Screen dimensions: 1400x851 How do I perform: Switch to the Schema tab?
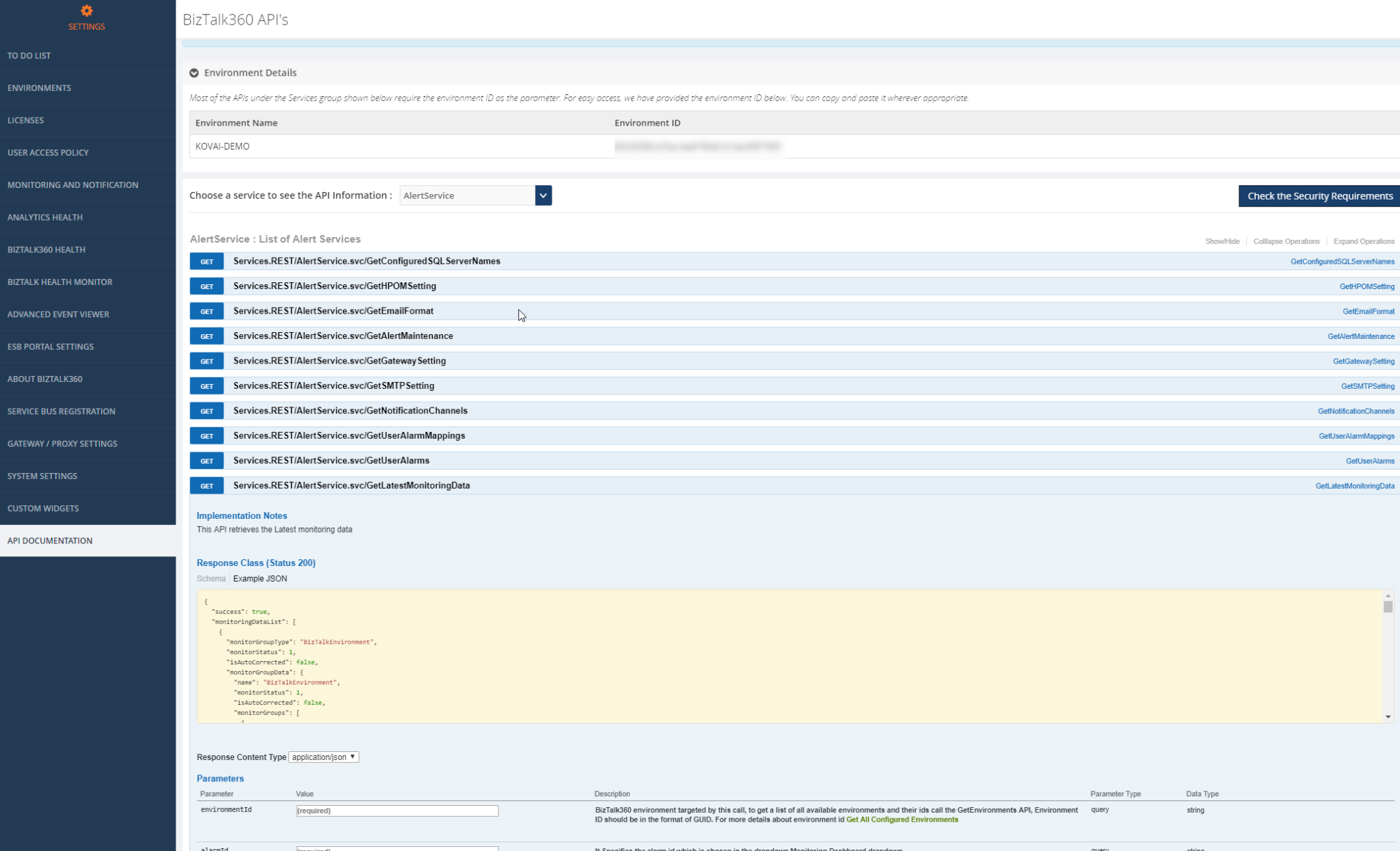[x=211, y=578]
